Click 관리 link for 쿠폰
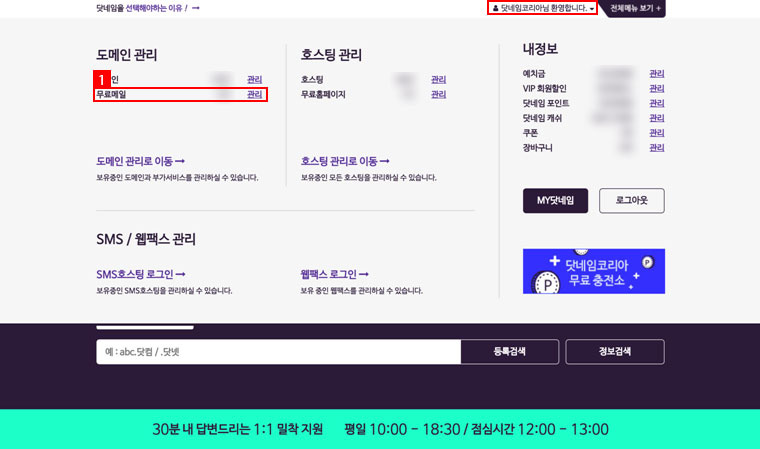 656,133
